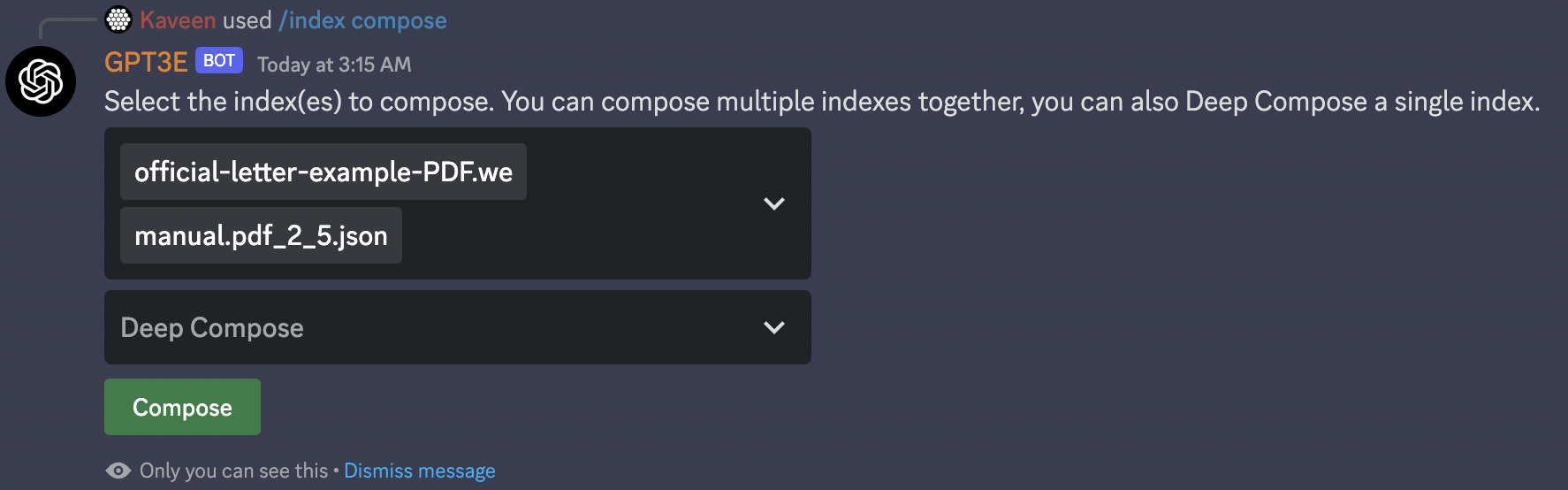This screenshot has width=1568, height=490.
Task: Click Kaveen's small profile avatar
Action: [118, 19]
